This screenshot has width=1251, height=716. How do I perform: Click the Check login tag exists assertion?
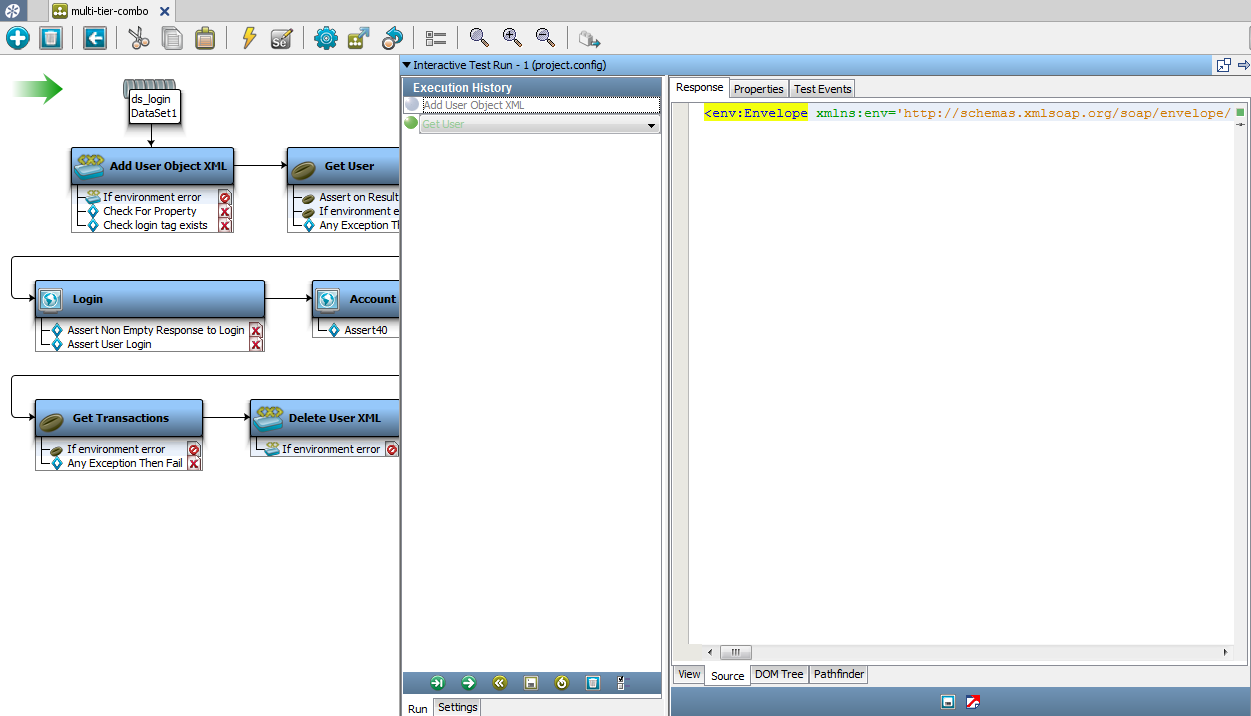(155, 225)
